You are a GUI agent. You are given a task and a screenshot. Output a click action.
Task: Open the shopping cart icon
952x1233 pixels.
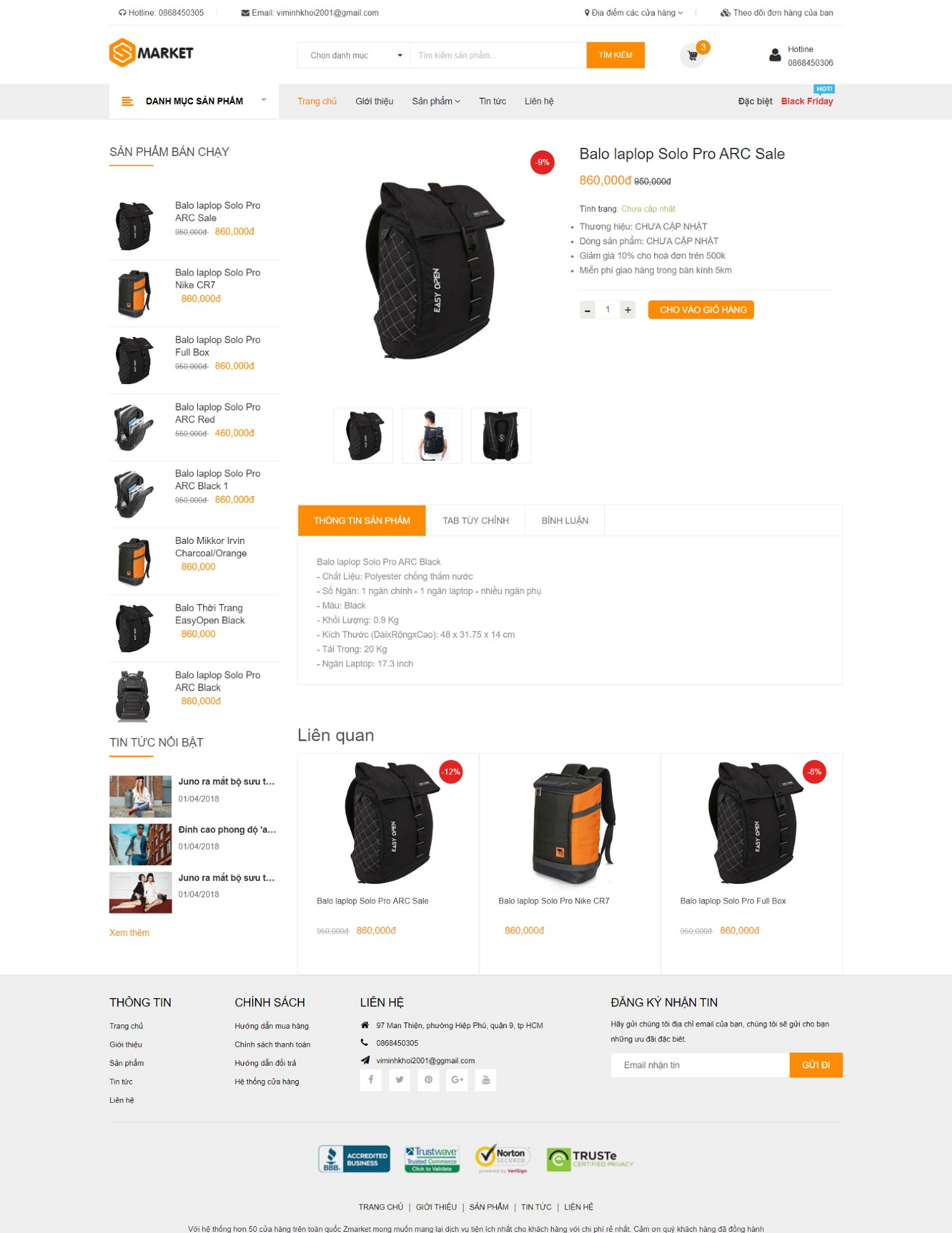tap(692, 56)
